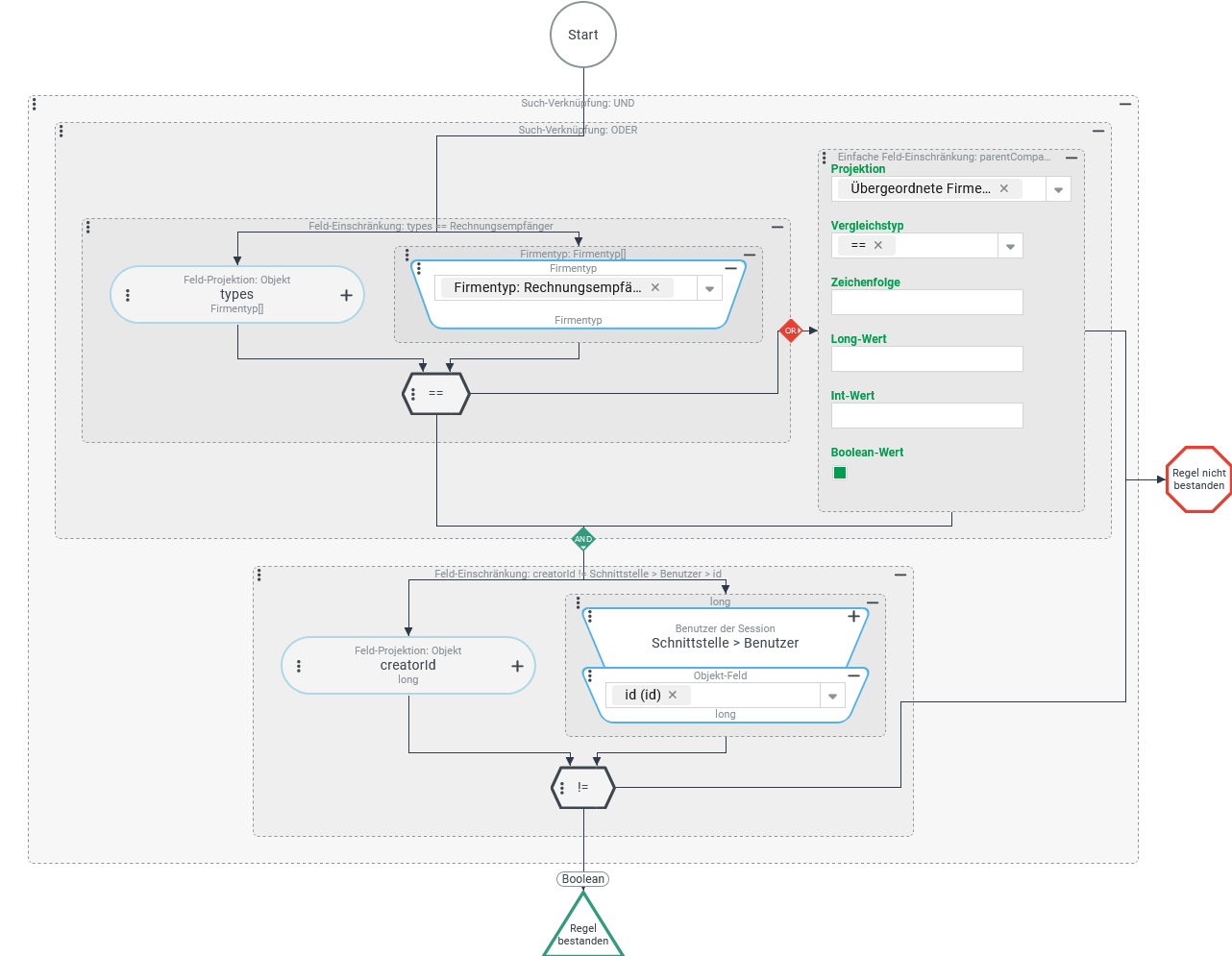Viewport: 1232px width, 956px height.
Task: Clear the id (id) selection tag
Action: click(673, 695)
